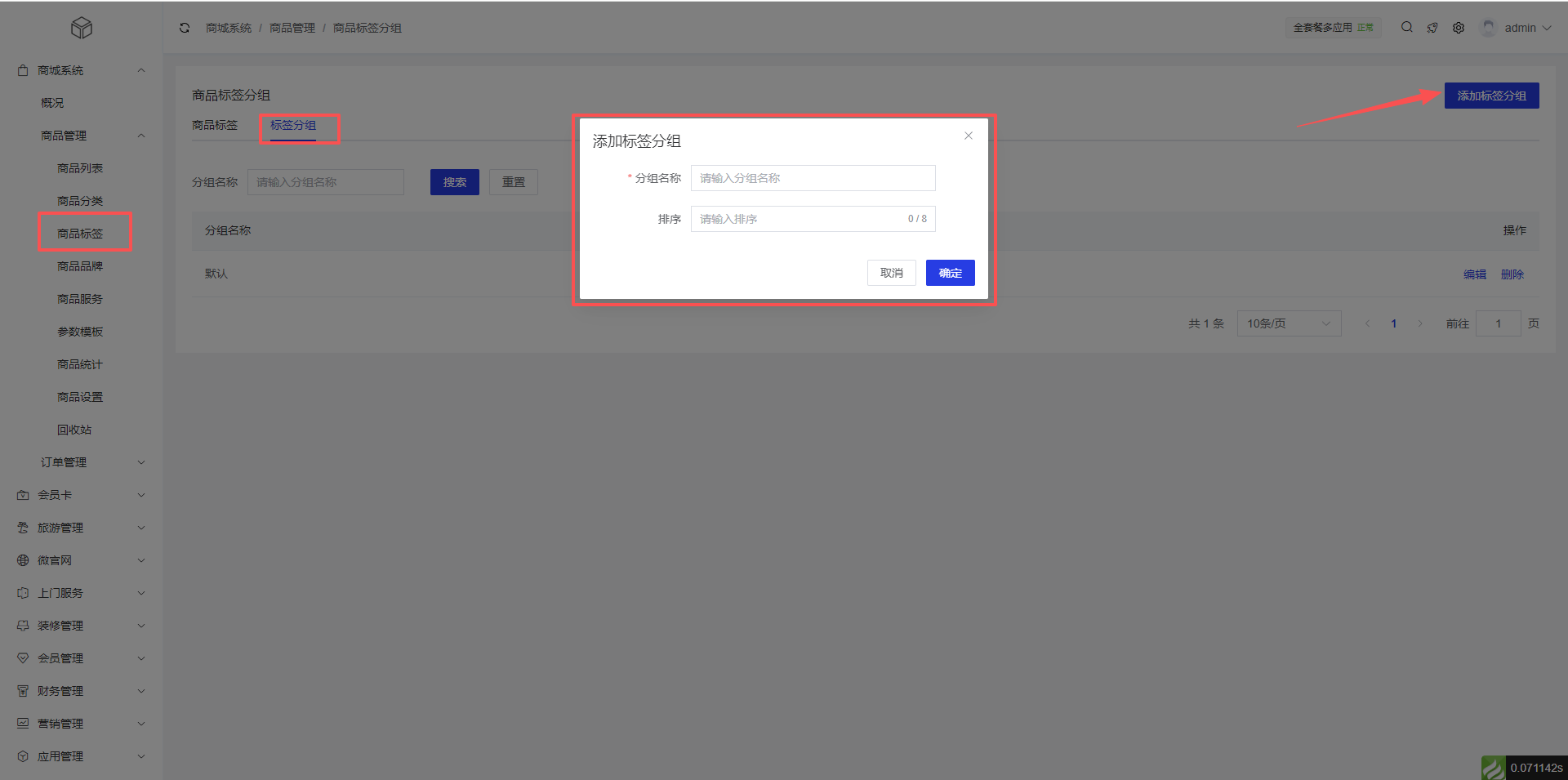1568x780 pixels.
Task: Click 商品管理 in the breadcrumb
Action: (x=292, y=28)
